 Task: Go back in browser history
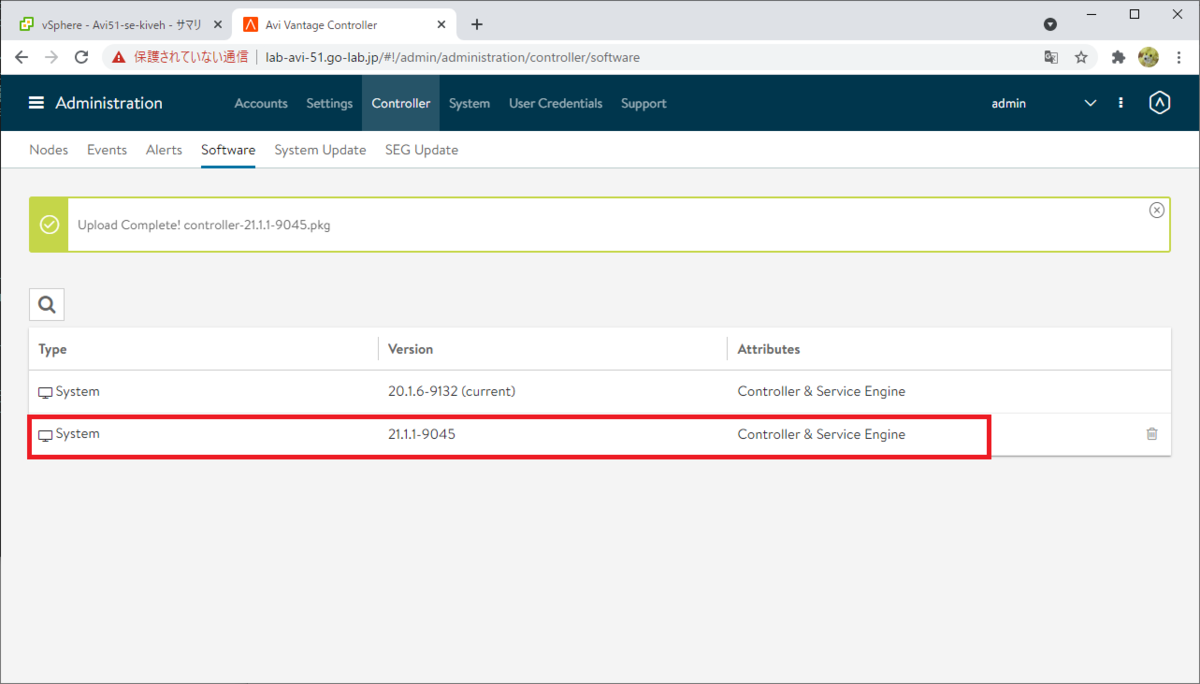tap(22, 57)
